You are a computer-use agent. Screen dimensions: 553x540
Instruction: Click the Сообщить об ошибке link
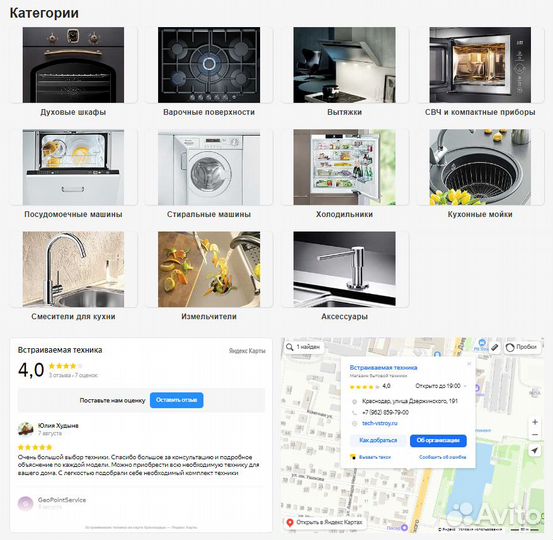click(x=443, y=457)
